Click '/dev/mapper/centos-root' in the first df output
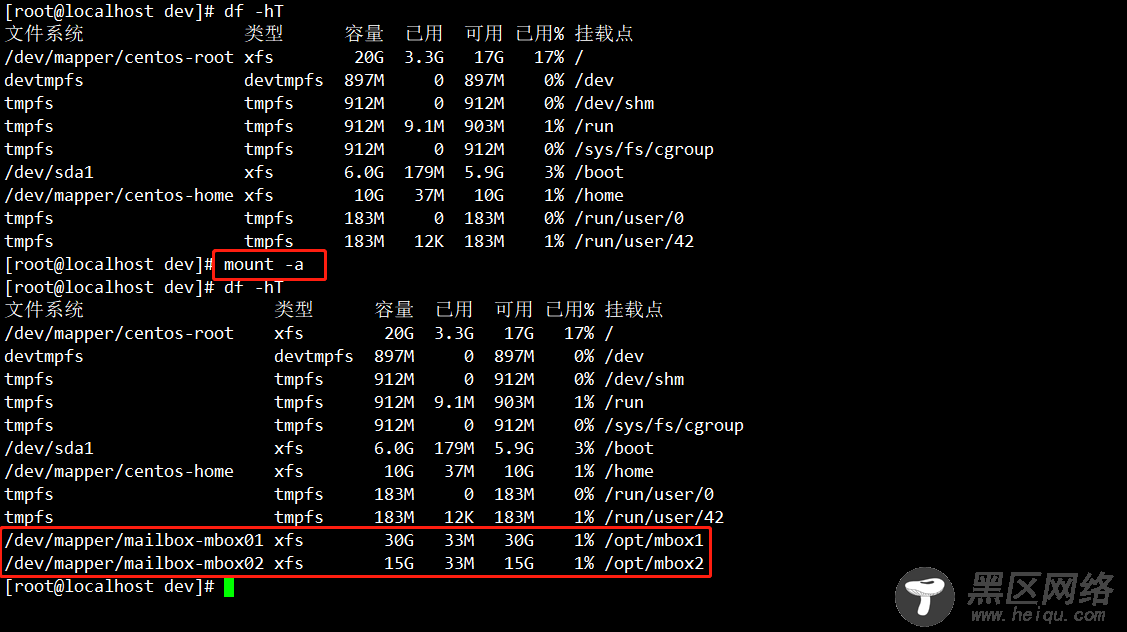The image size is (1127, 632). pyautogui.click(x=119, y=58)
